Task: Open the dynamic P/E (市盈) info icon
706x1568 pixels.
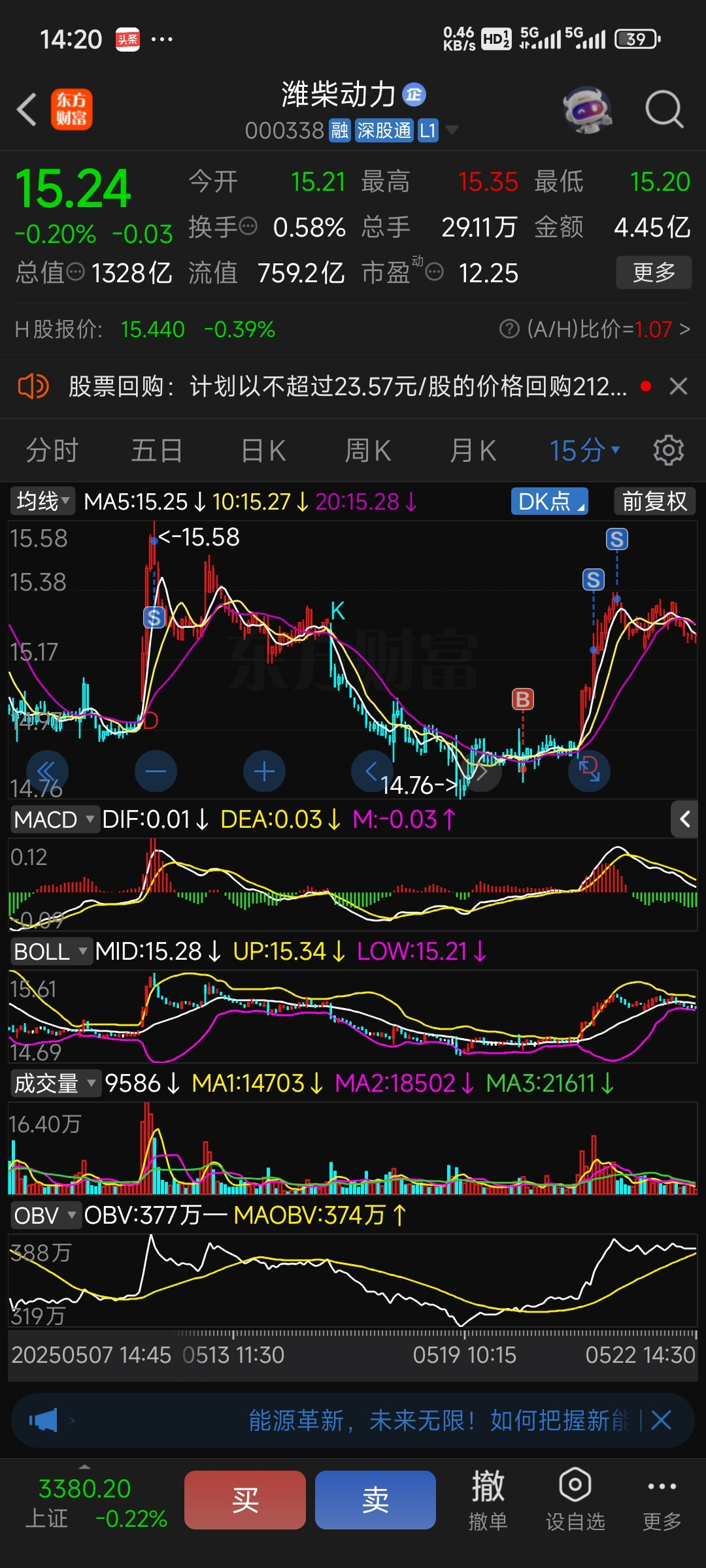Action: pos(434,272)
